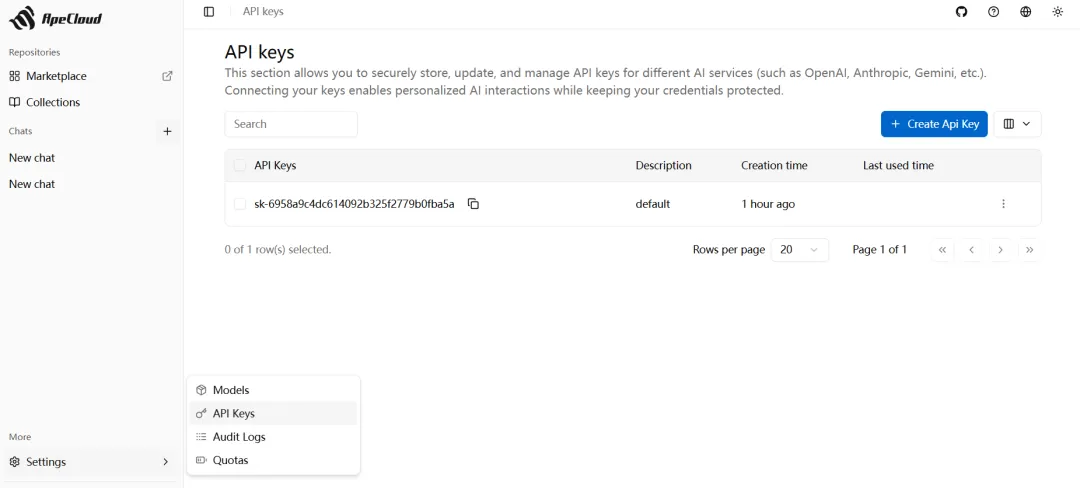
Task: Click the Create Api Key button
Action: tap(934, 124)
